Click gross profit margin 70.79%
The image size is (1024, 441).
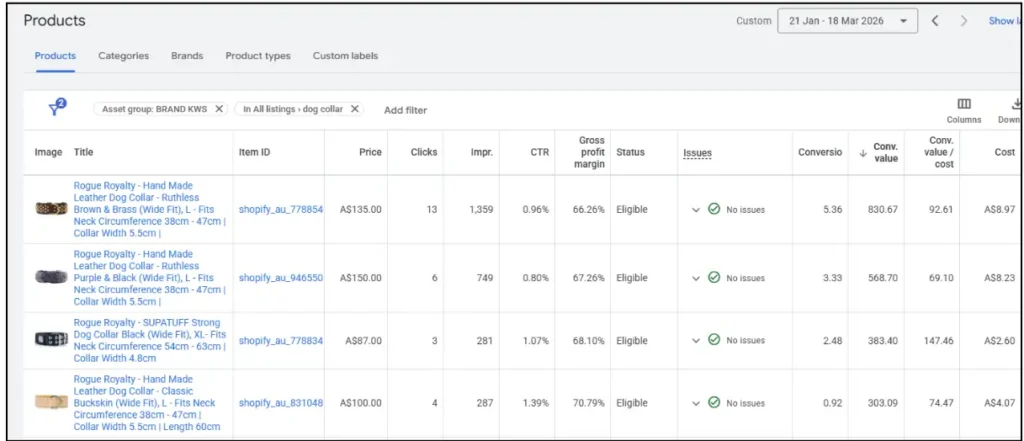(589, 403)
